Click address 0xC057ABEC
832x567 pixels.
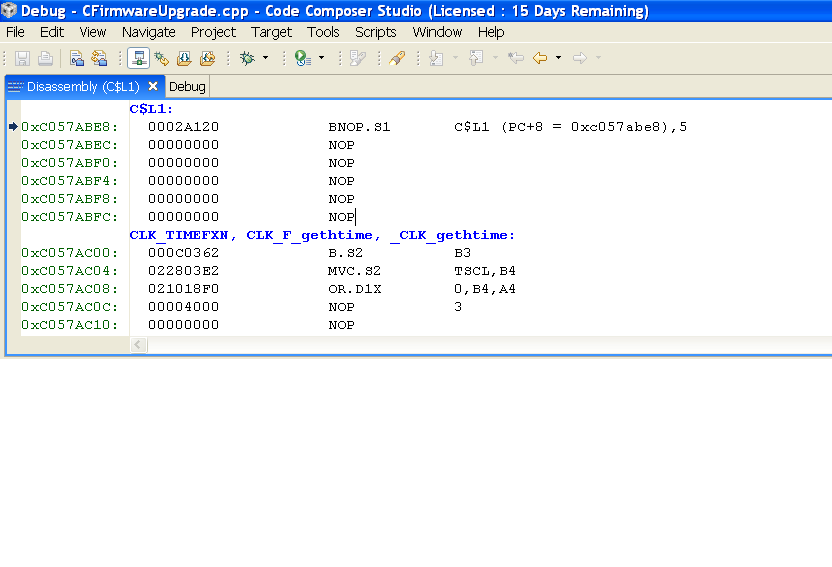pos(70,145)
